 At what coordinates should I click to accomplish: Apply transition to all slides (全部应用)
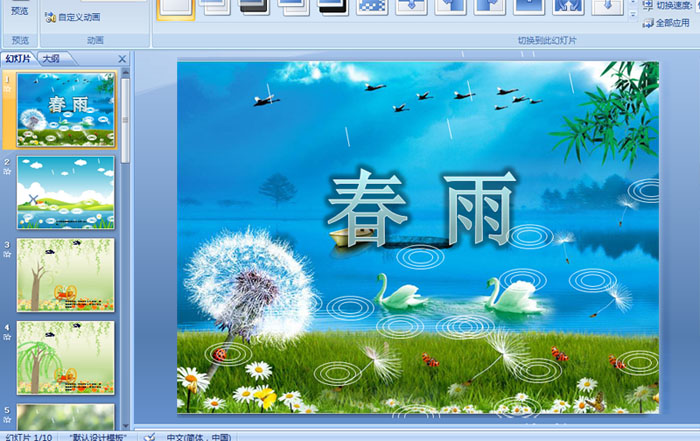(x=666, y=23)
